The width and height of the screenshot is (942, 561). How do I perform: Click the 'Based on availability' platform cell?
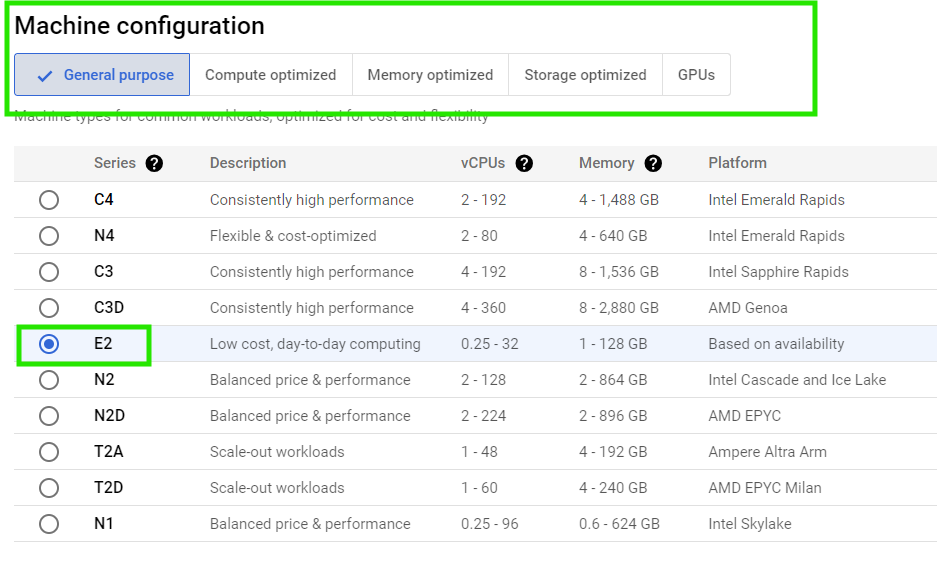click(776, 344)
